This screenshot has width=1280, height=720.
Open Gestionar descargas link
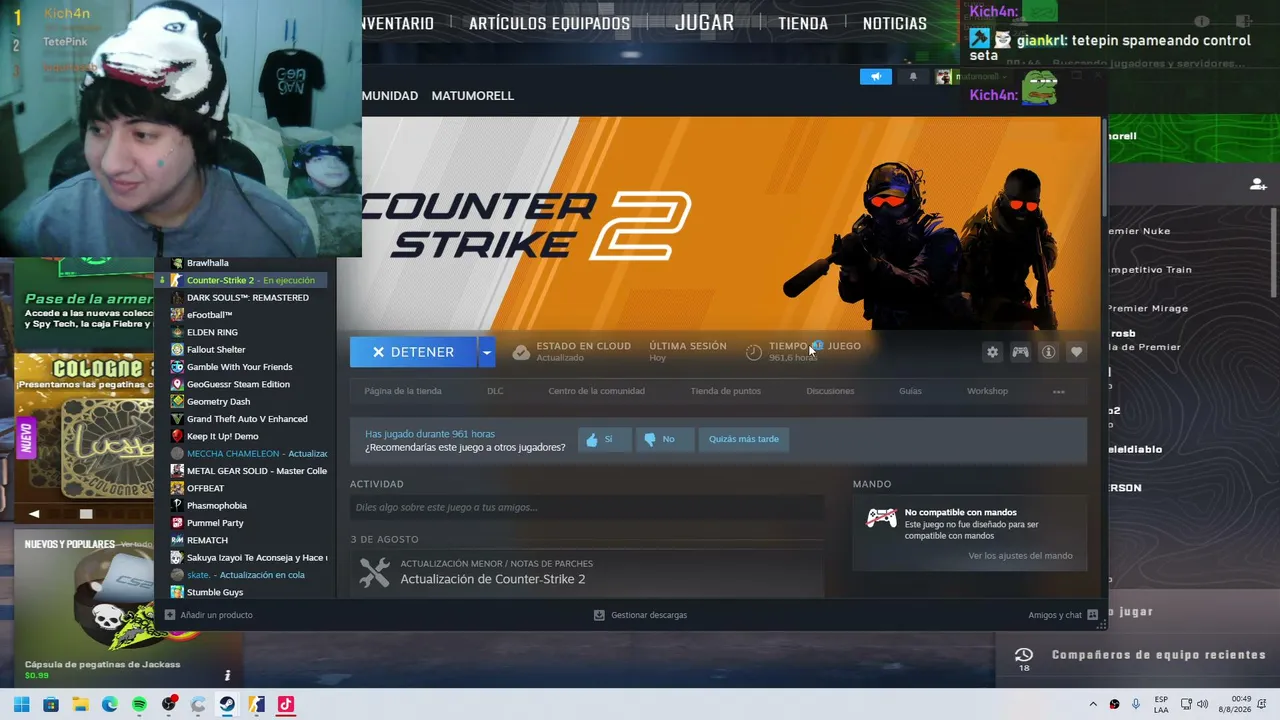641,615
